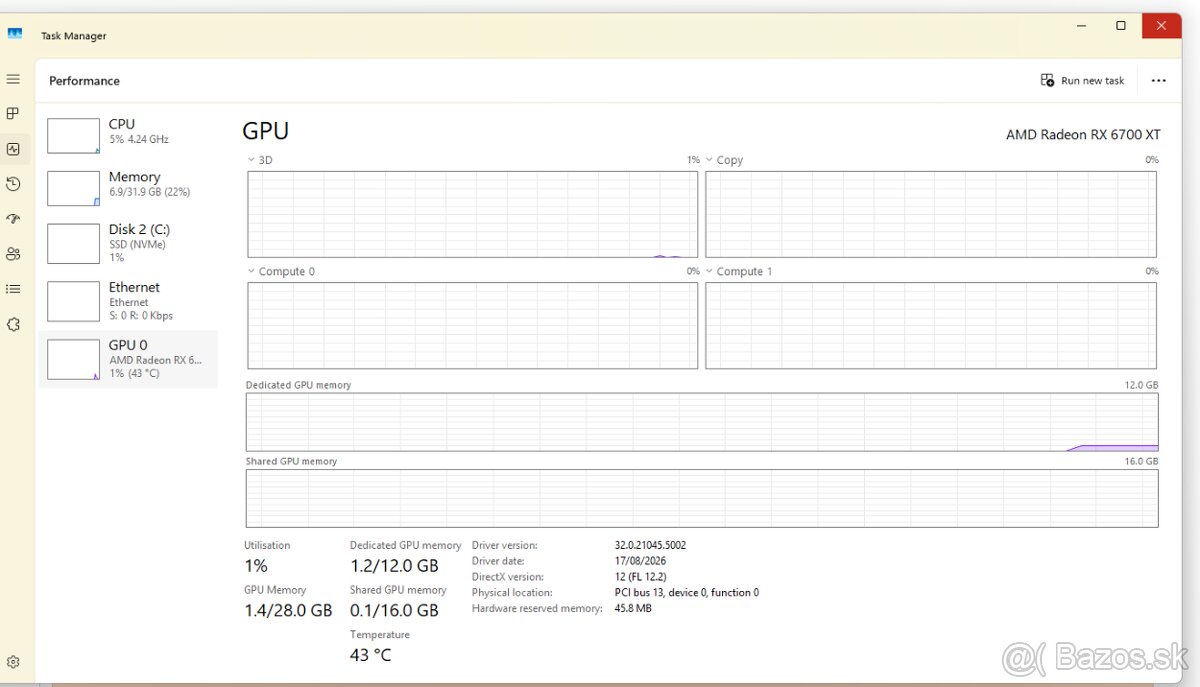The image size is (1200, 687).
Task: Click the 1% Utilisation value
Action: click(256, 566)
